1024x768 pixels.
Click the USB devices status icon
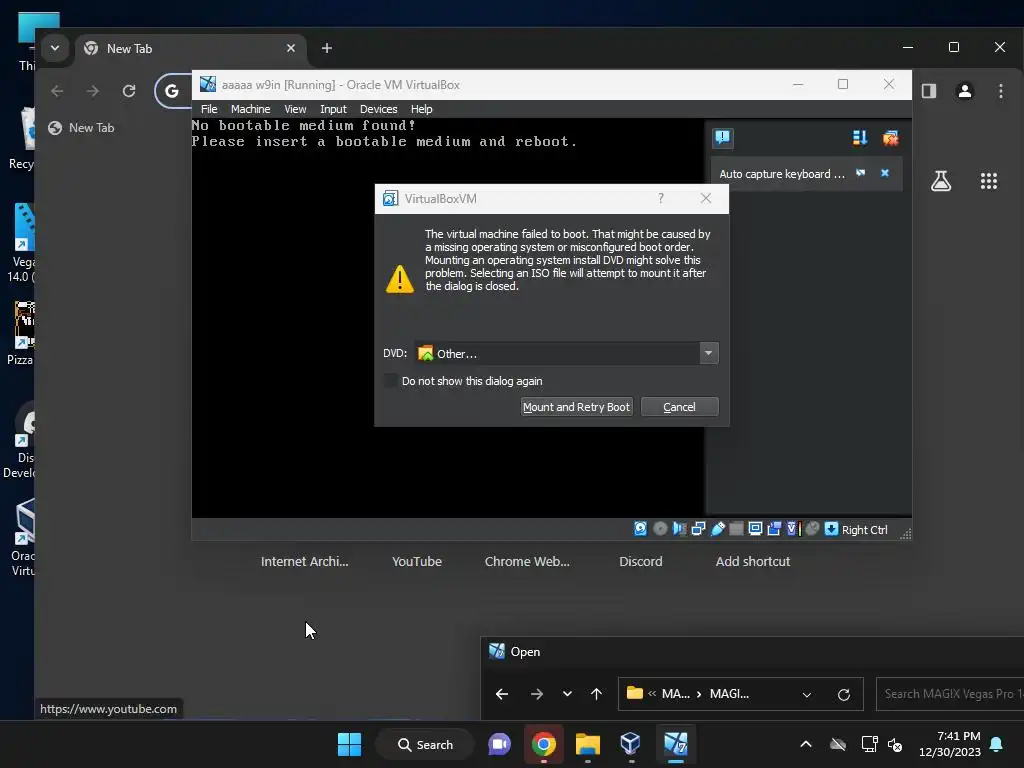718,529
